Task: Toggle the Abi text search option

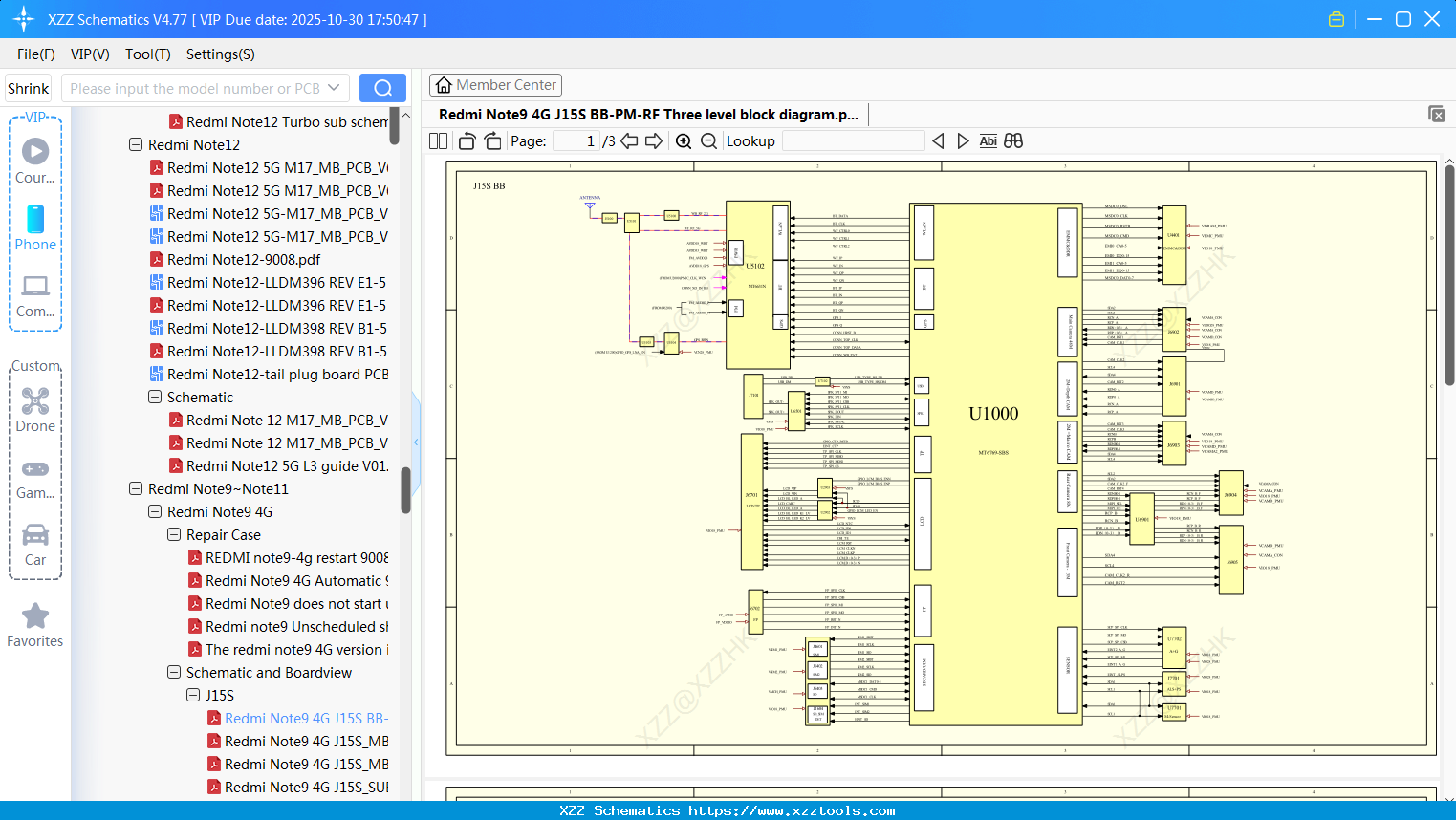Action: pos(989,140)
